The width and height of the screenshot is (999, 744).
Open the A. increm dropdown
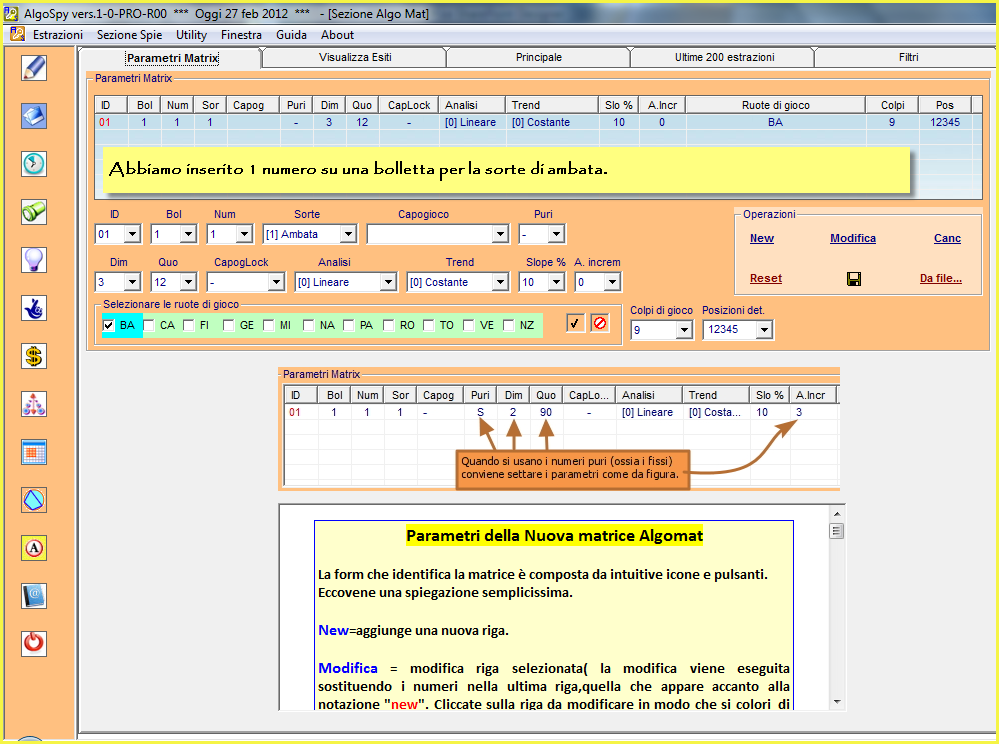tap(612, 282)
